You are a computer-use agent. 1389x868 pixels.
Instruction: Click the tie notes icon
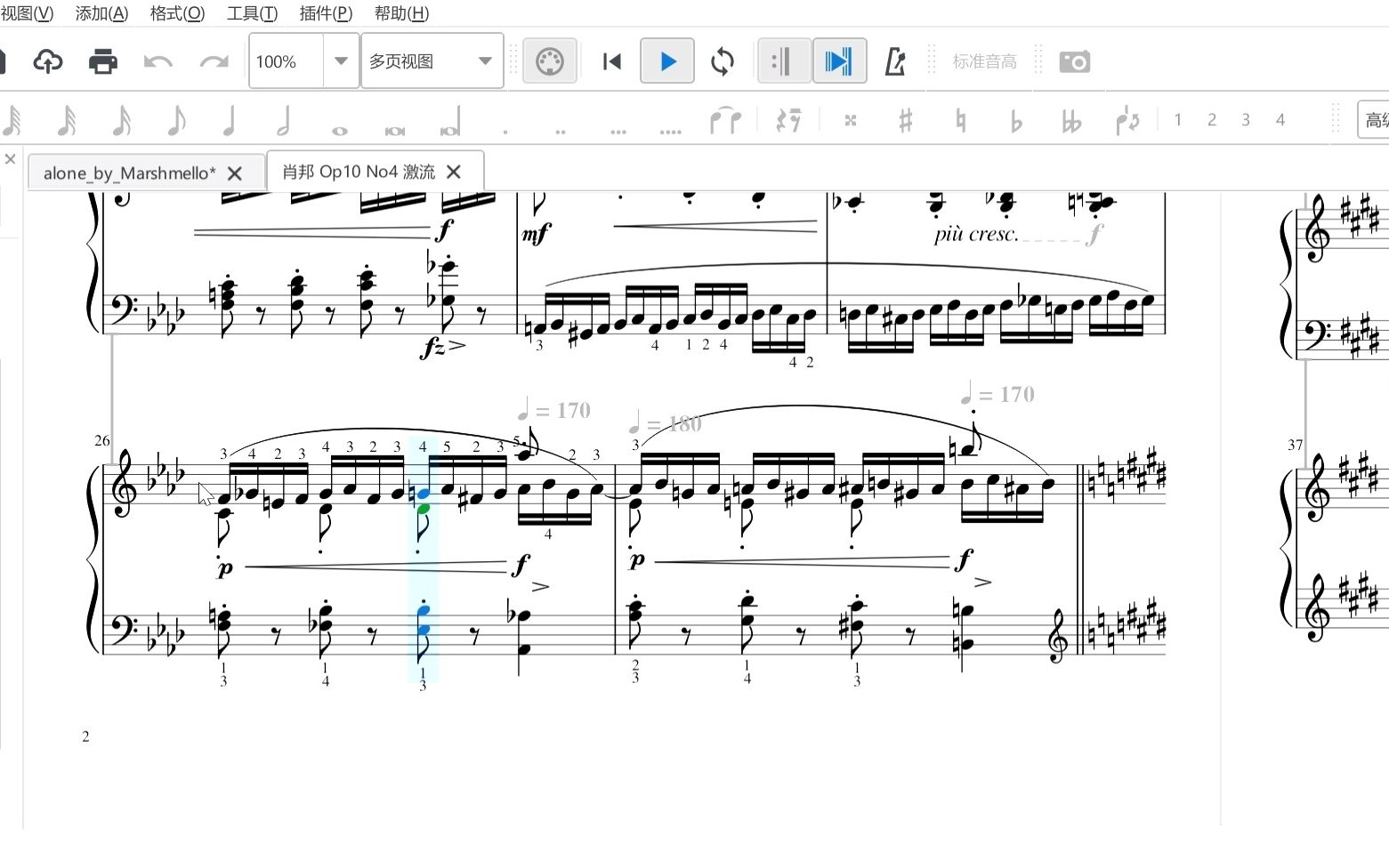click(725, 120)
